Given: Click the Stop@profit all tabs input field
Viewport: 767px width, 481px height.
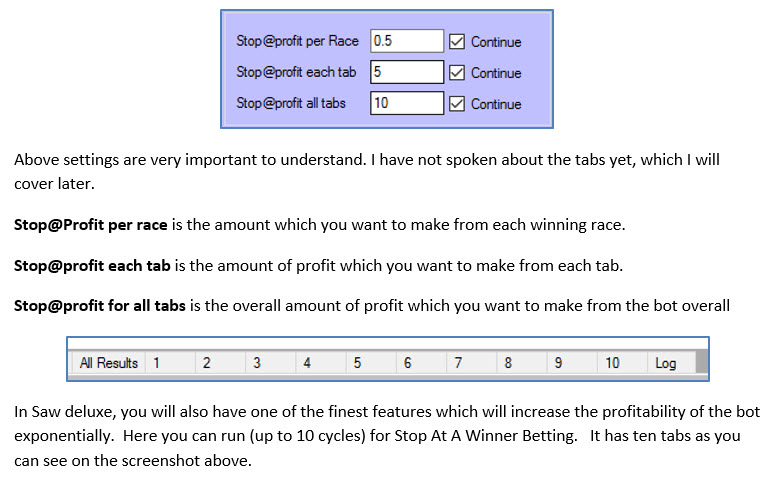Looking at the screenshot, I should coord(406,103).
